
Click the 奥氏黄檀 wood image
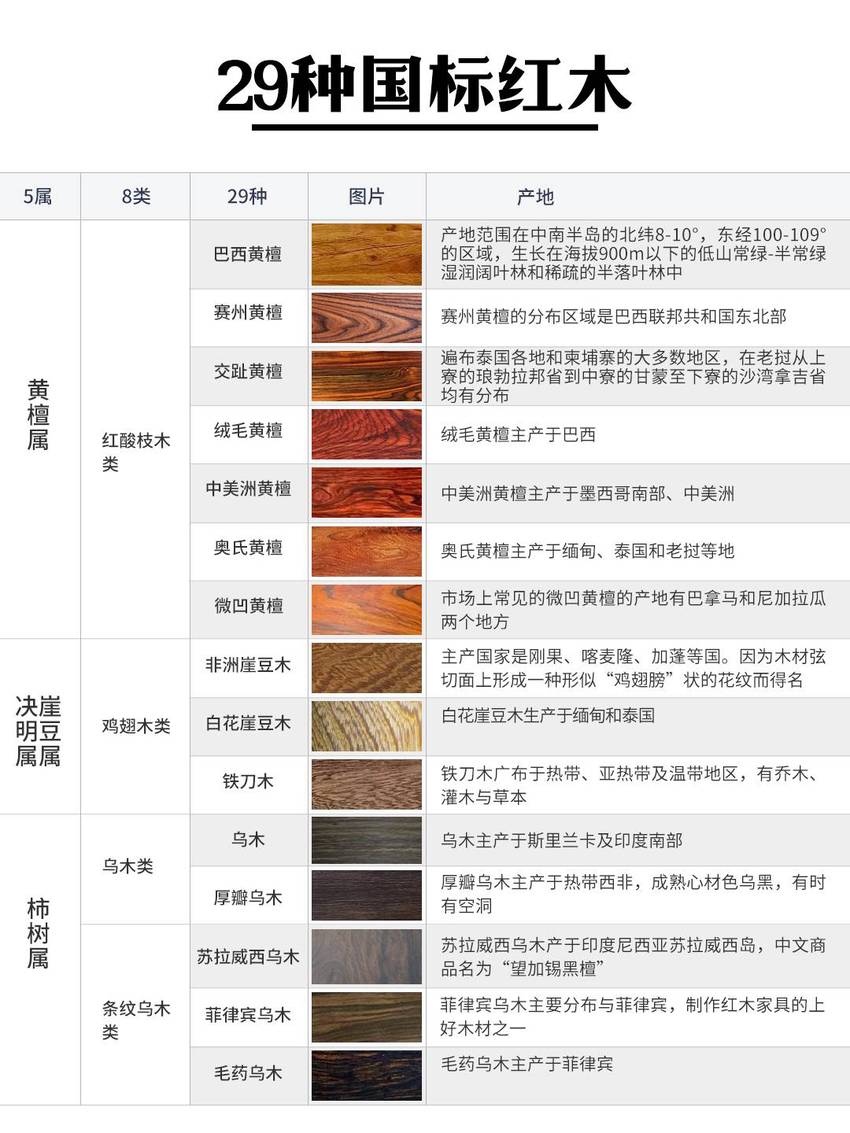click(366, 551)
